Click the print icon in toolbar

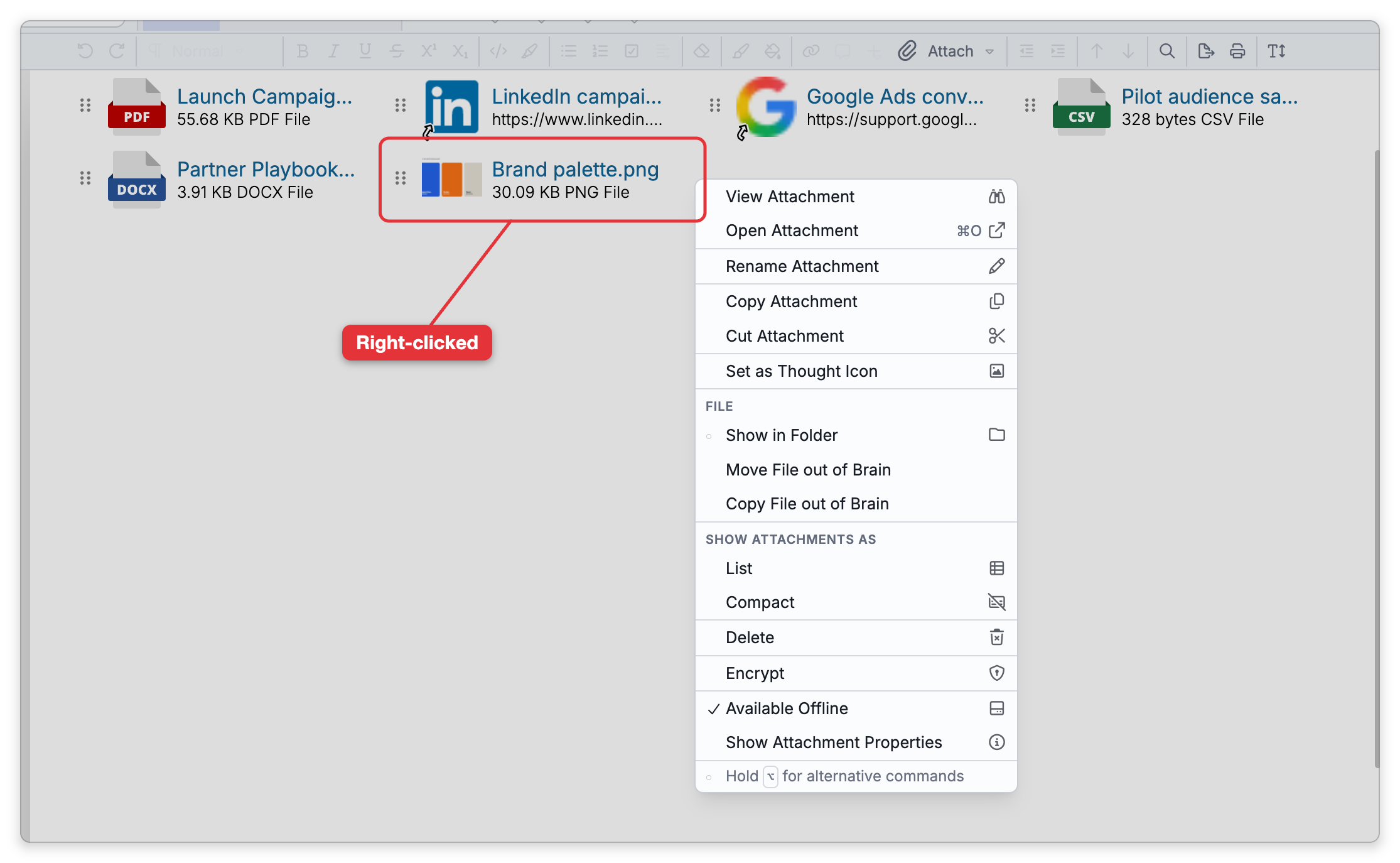pyautogui.click(x=1237, y=51)
